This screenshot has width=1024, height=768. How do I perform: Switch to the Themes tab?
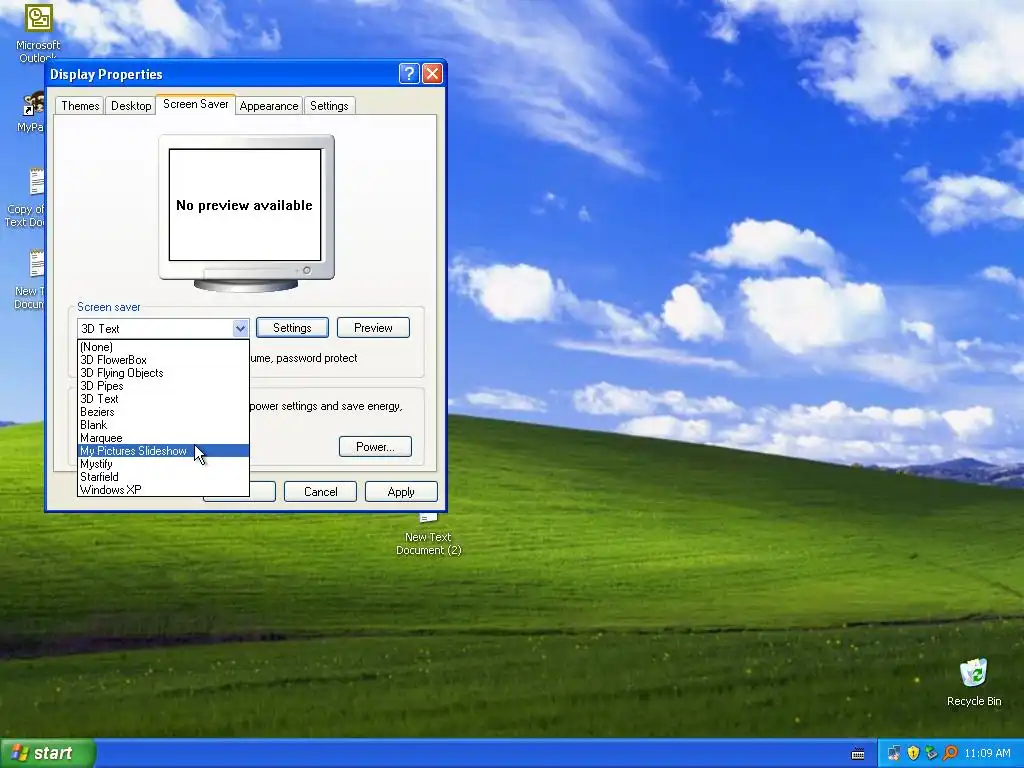pos(80,106)
